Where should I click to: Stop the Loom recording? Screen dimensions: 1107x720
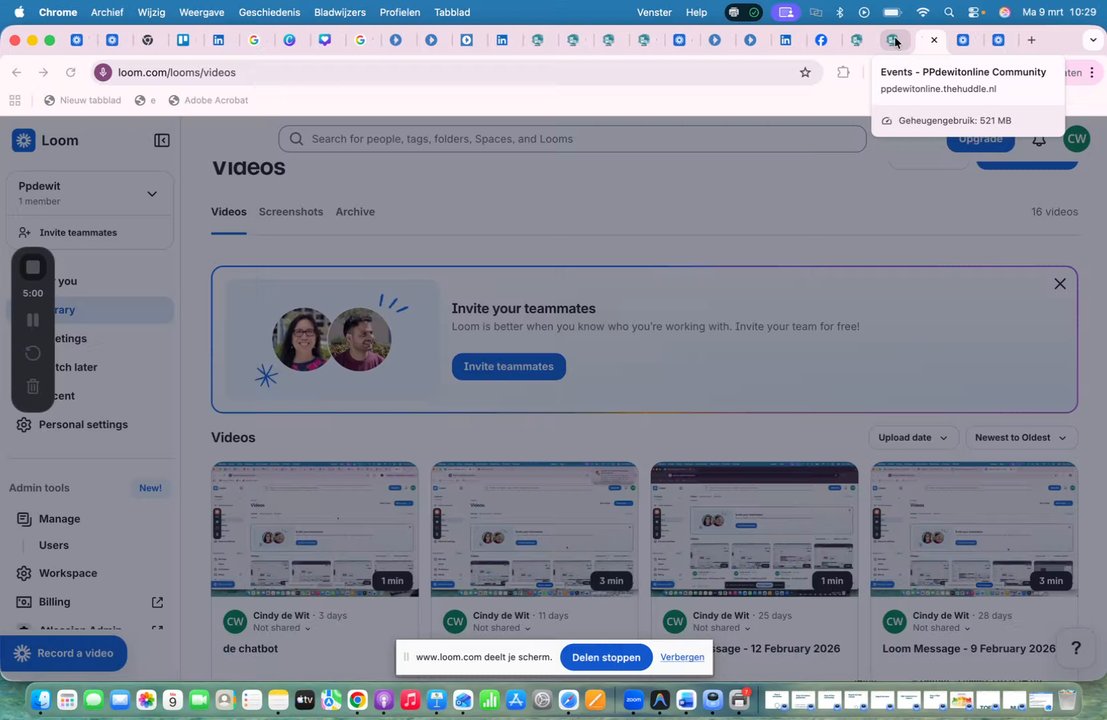(32, 268)
